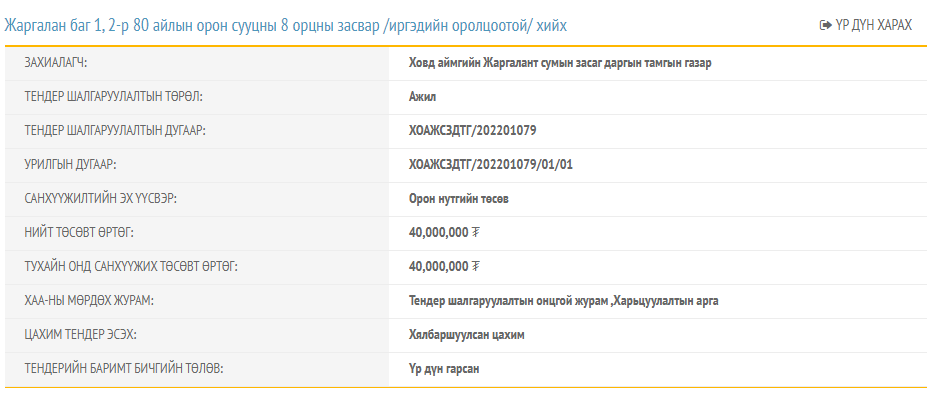Click the Хялбаршуулсан цахим value
The width and height of the screenshot is (929, 394).
[467, 335]
